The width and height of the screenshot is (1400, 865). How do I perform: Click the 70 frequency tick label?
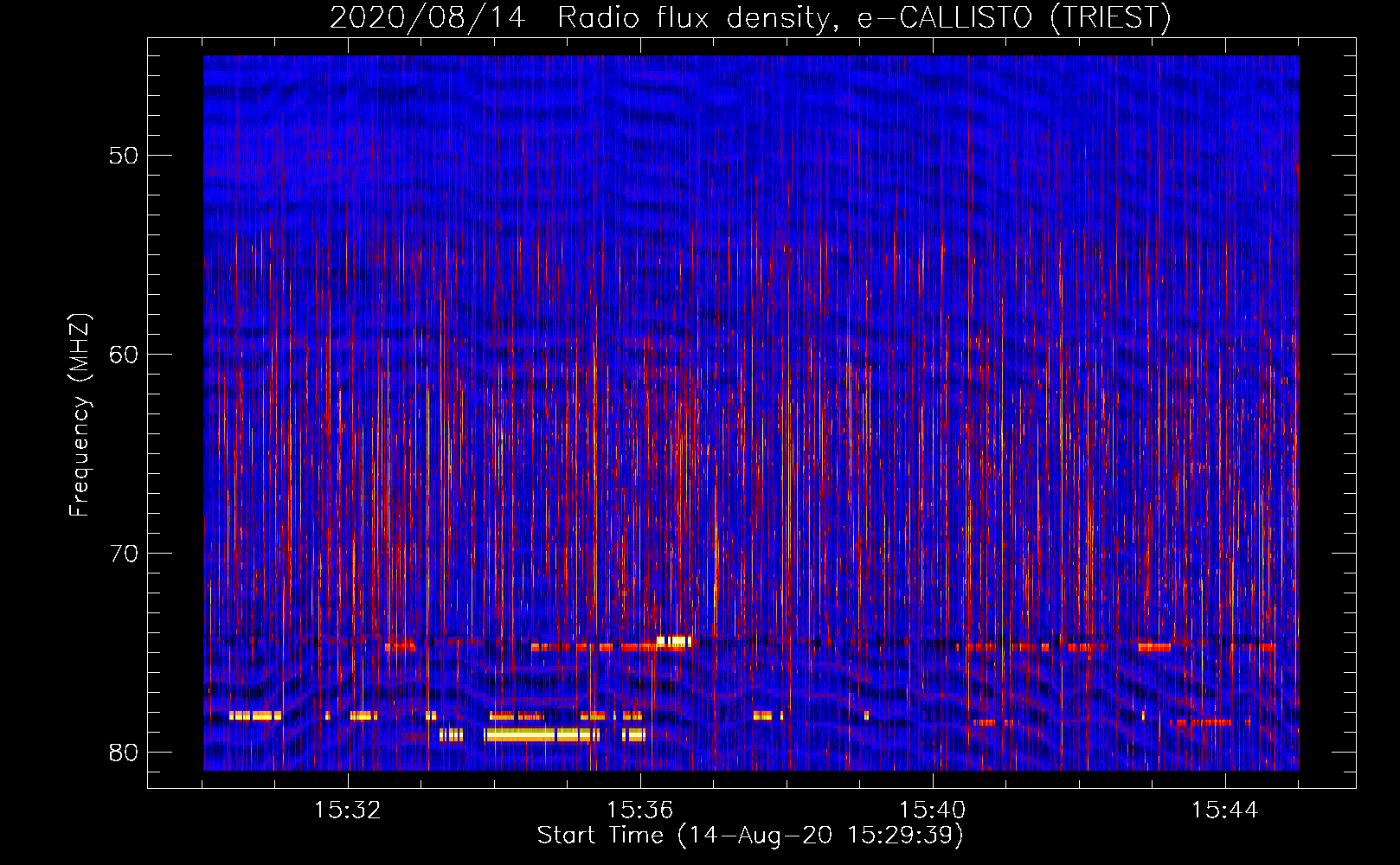[125, 554]
